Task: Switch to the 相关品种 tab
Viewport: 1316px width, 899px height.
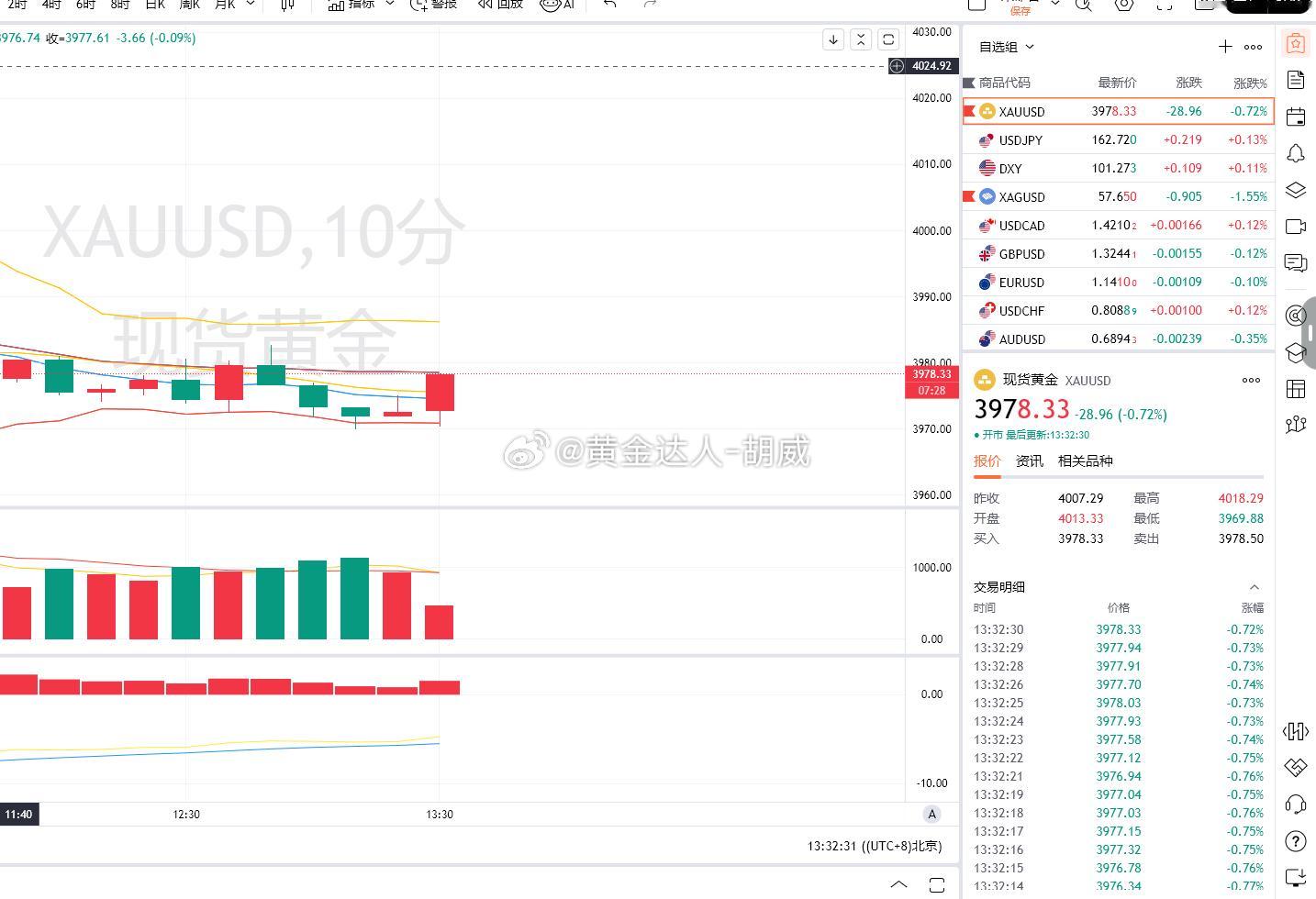Action: tap(1086, 461)
